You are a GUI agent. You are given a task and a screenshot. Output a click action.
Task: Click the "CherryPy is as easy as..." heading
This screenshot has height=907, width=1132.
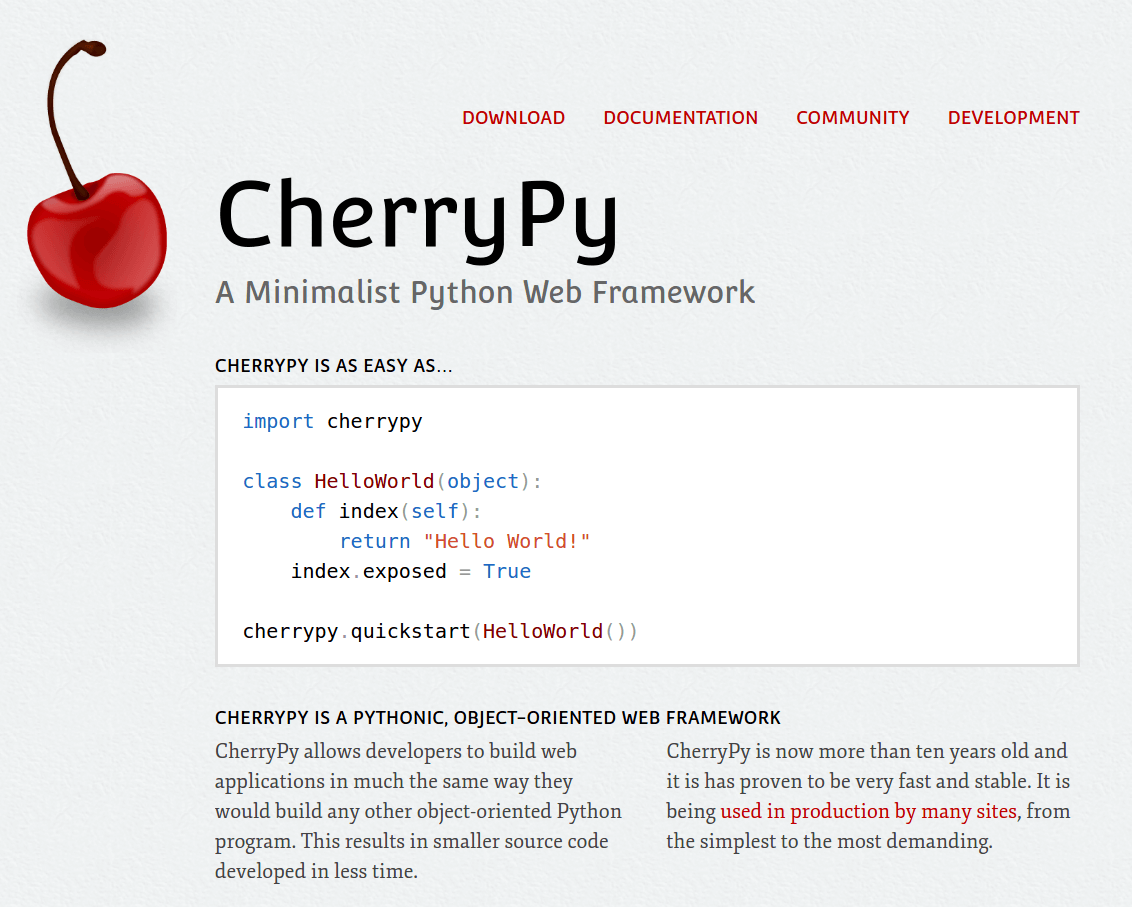333,366
